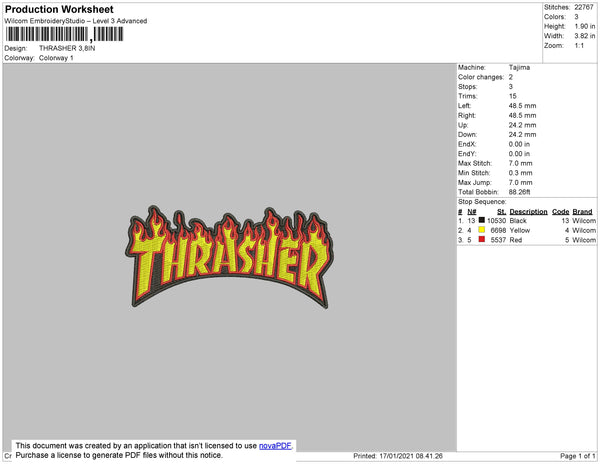Select the stitch count '10530' for Black
This screenshot has width=600, height=464.
tap(496, 221)
